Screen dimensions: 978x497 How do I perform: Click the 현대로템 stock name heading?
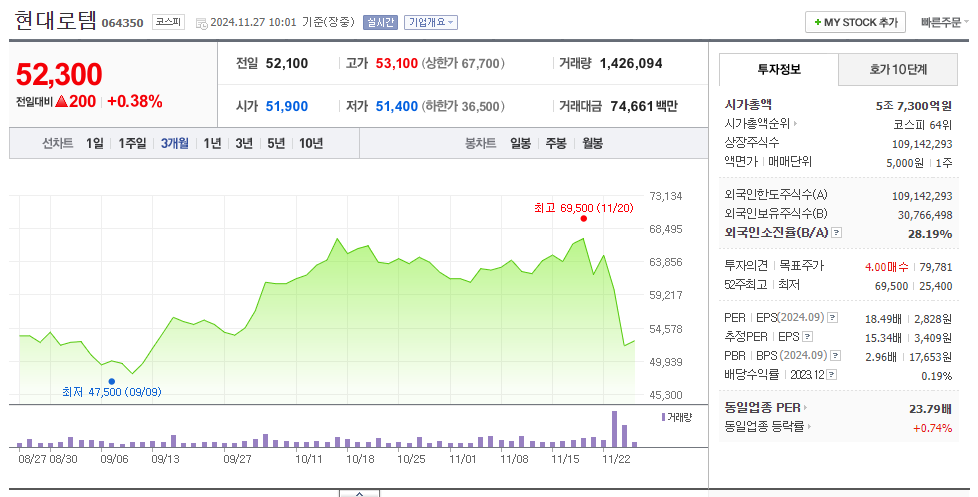click(x=56, y=21)
